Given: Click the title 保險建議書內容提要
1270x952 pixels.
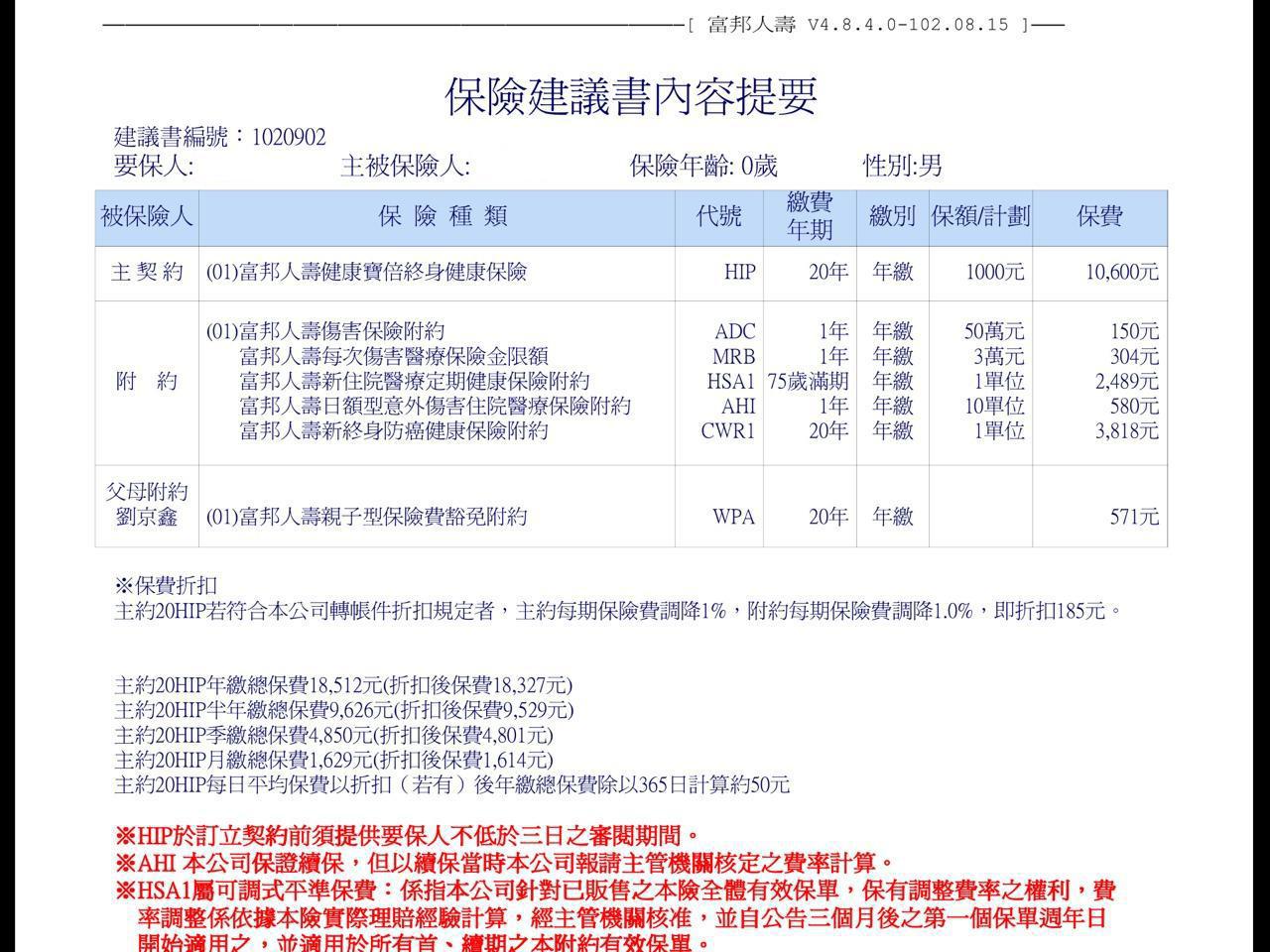Looking at the screenshot, I should point(631,96).
